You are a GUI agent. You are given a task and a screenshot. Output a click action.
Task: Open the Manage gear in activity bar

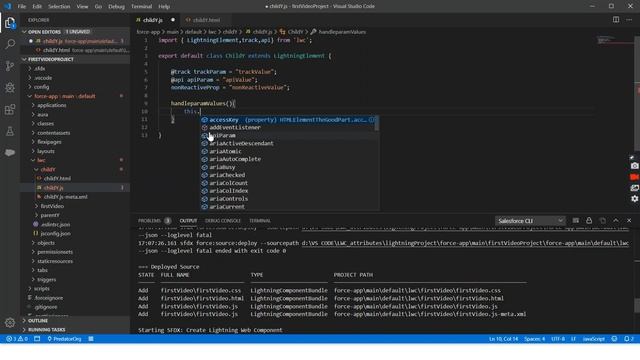pyautogui.click(x=10, y=323)
